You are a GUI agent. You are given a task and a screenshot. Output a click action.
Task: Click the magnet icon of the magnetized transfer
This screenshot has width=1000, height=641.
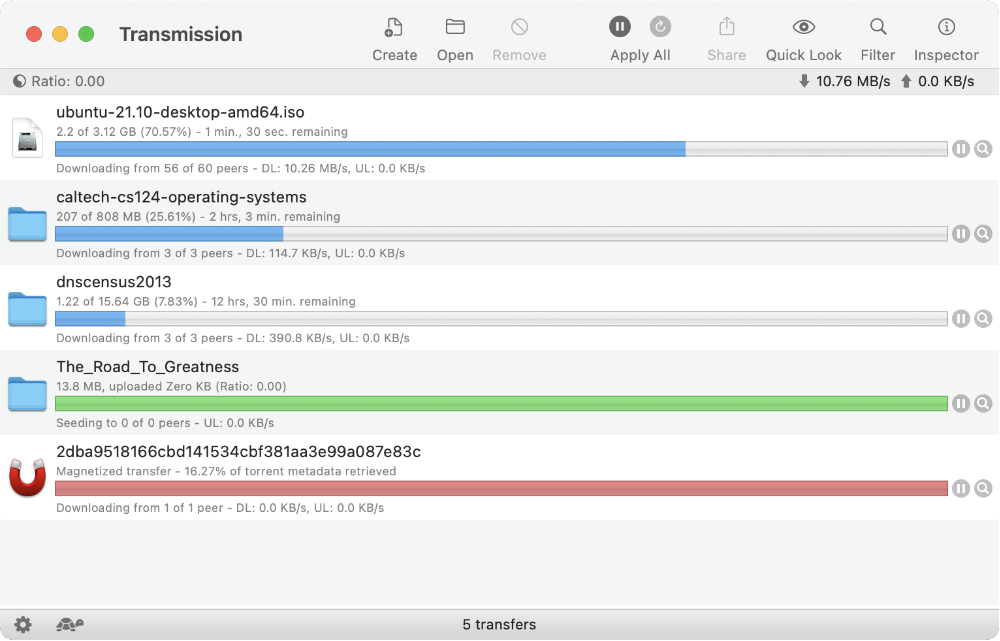coord(26,477)
